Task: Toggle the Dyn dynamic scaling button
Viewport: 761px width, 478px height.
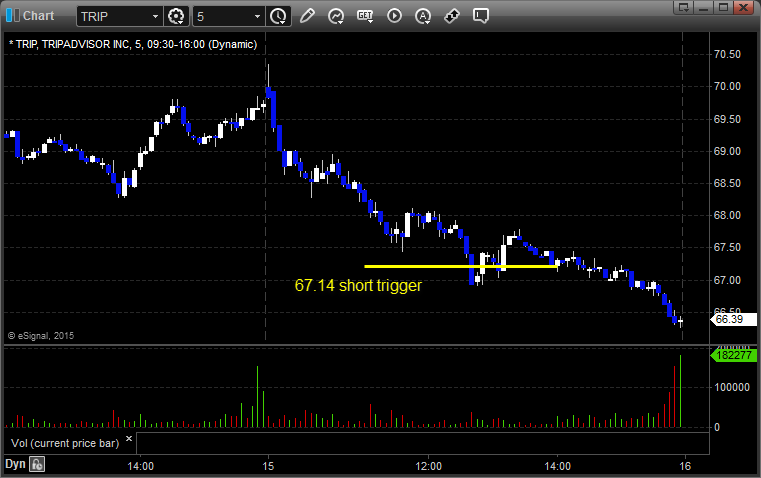Action: (x=15, y=464)
